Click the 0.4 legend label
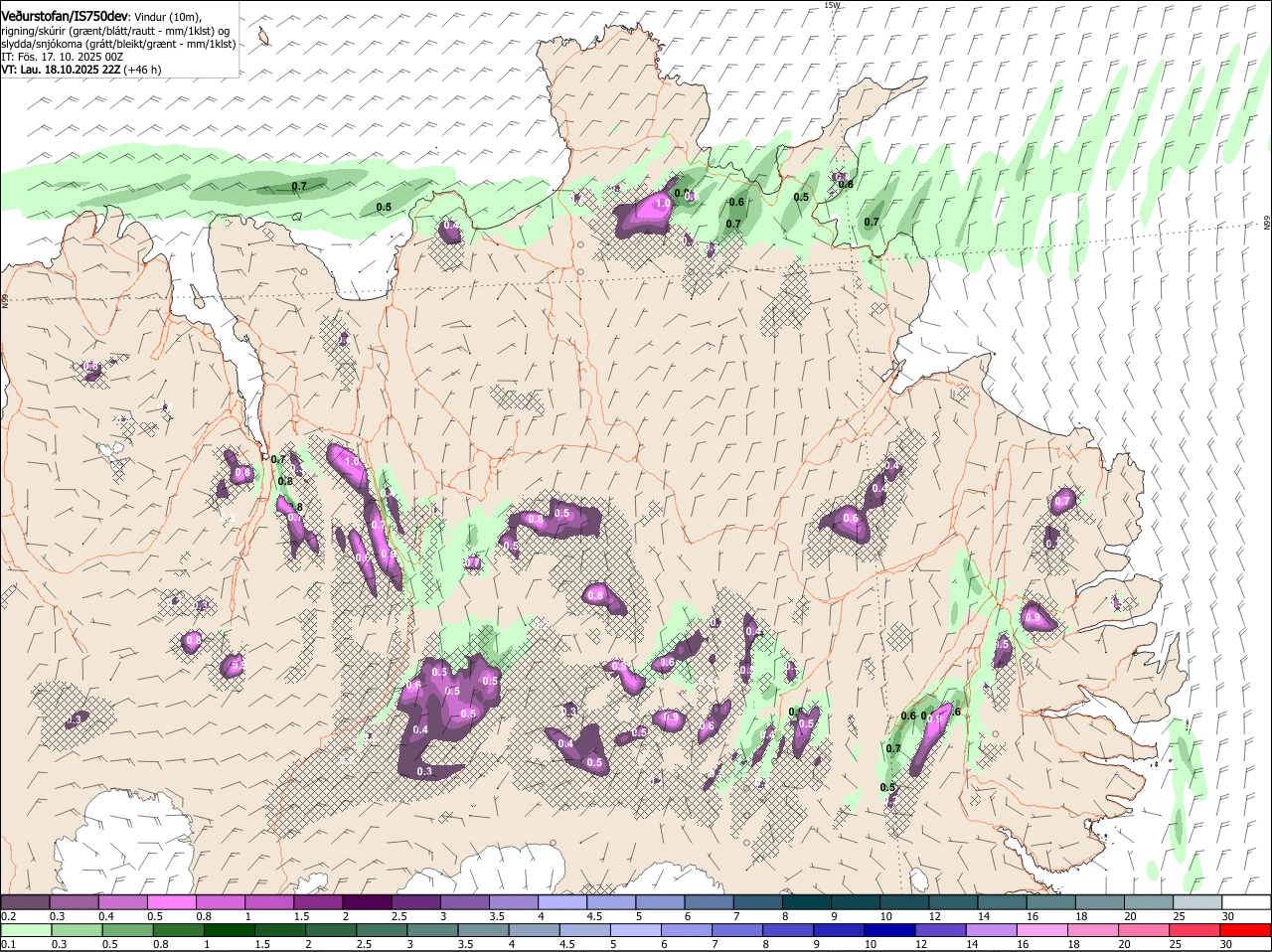 (x=106, y=916)
